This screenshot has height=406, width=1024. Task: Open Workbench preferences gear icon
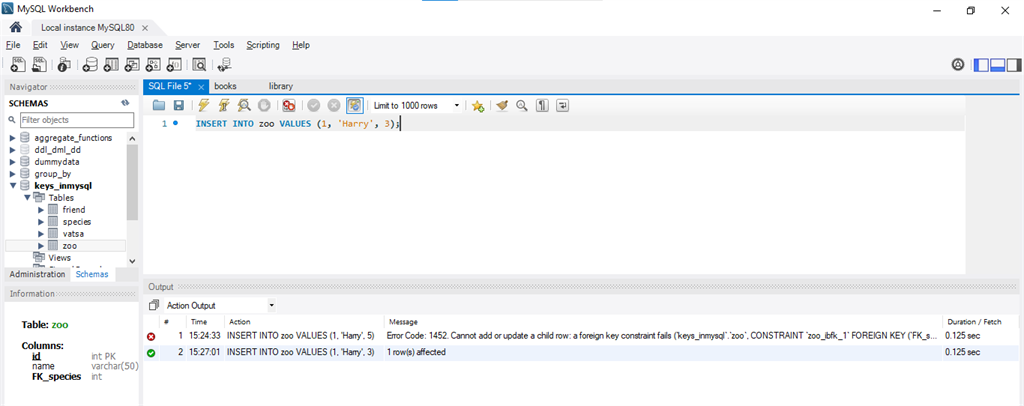958,64
